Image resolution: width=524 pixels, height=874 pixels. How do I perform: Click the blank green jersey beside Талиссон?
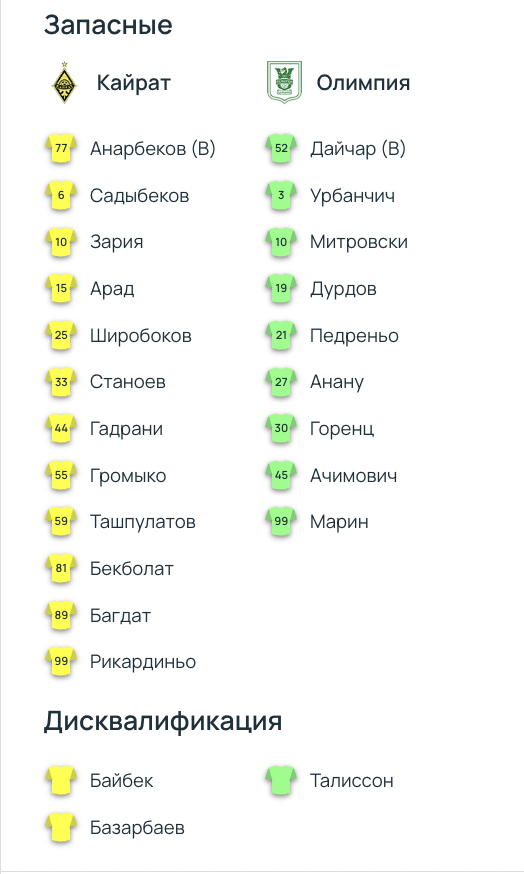coord(281,780)
